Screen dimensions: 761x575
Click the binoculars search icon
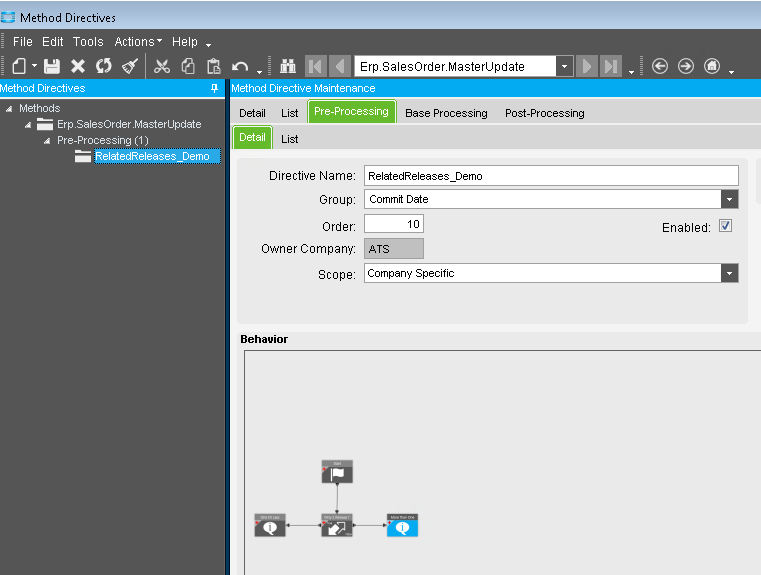[x=288, y=66]
